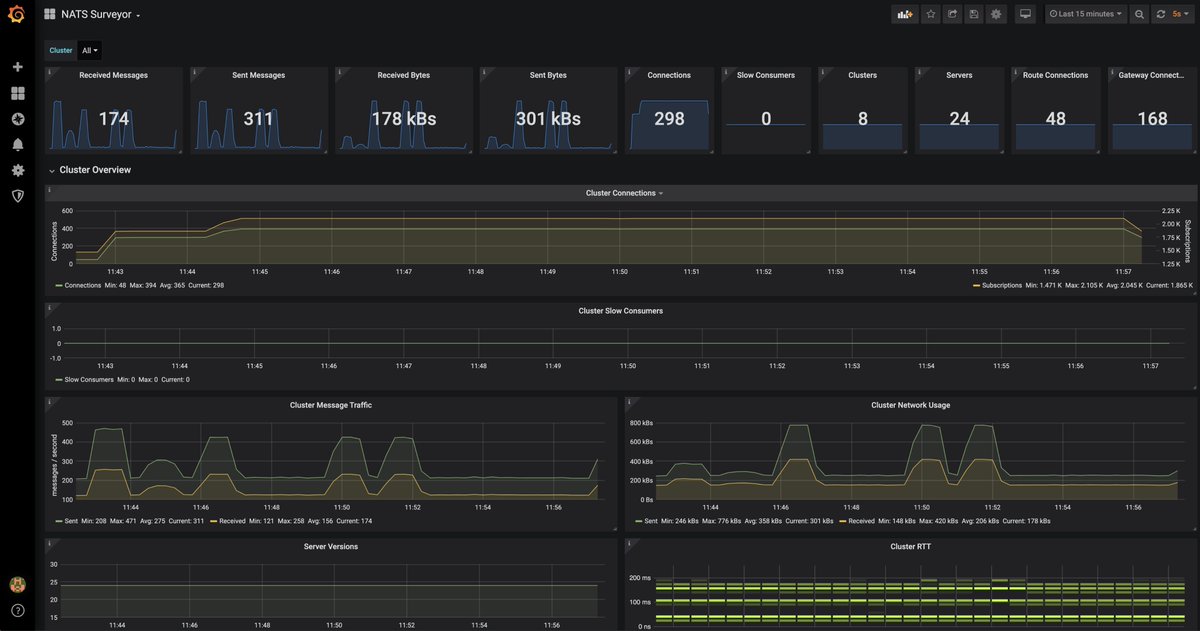Click info icon on Connections stat panel
Image resolution: width=1200 pixels, height=631 pixels.
pos(630,71)
